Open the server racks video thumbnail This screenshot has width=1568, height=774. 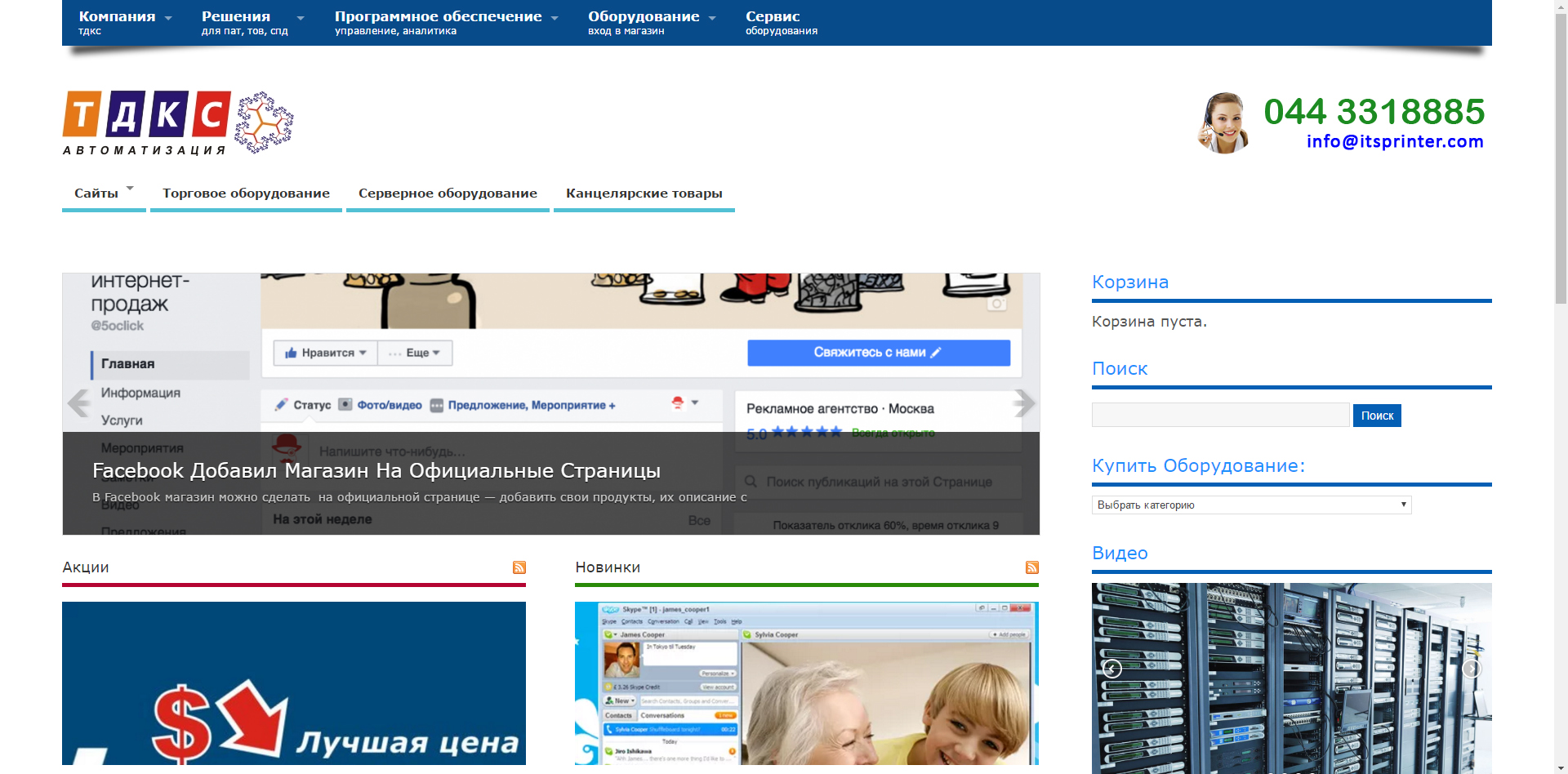1292,678
